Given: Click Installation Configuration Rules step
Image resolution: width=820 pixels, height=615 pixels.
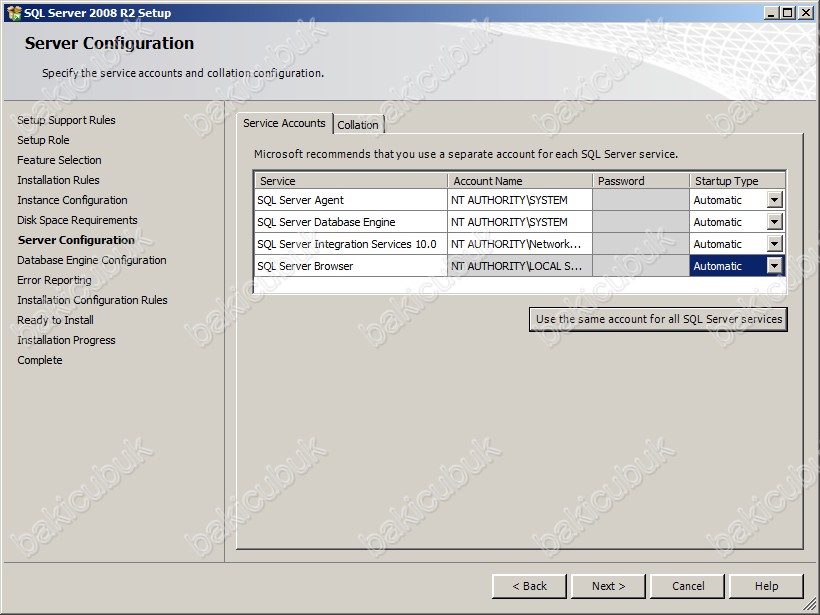Looking at the screenshot, I should coord(92,300).
